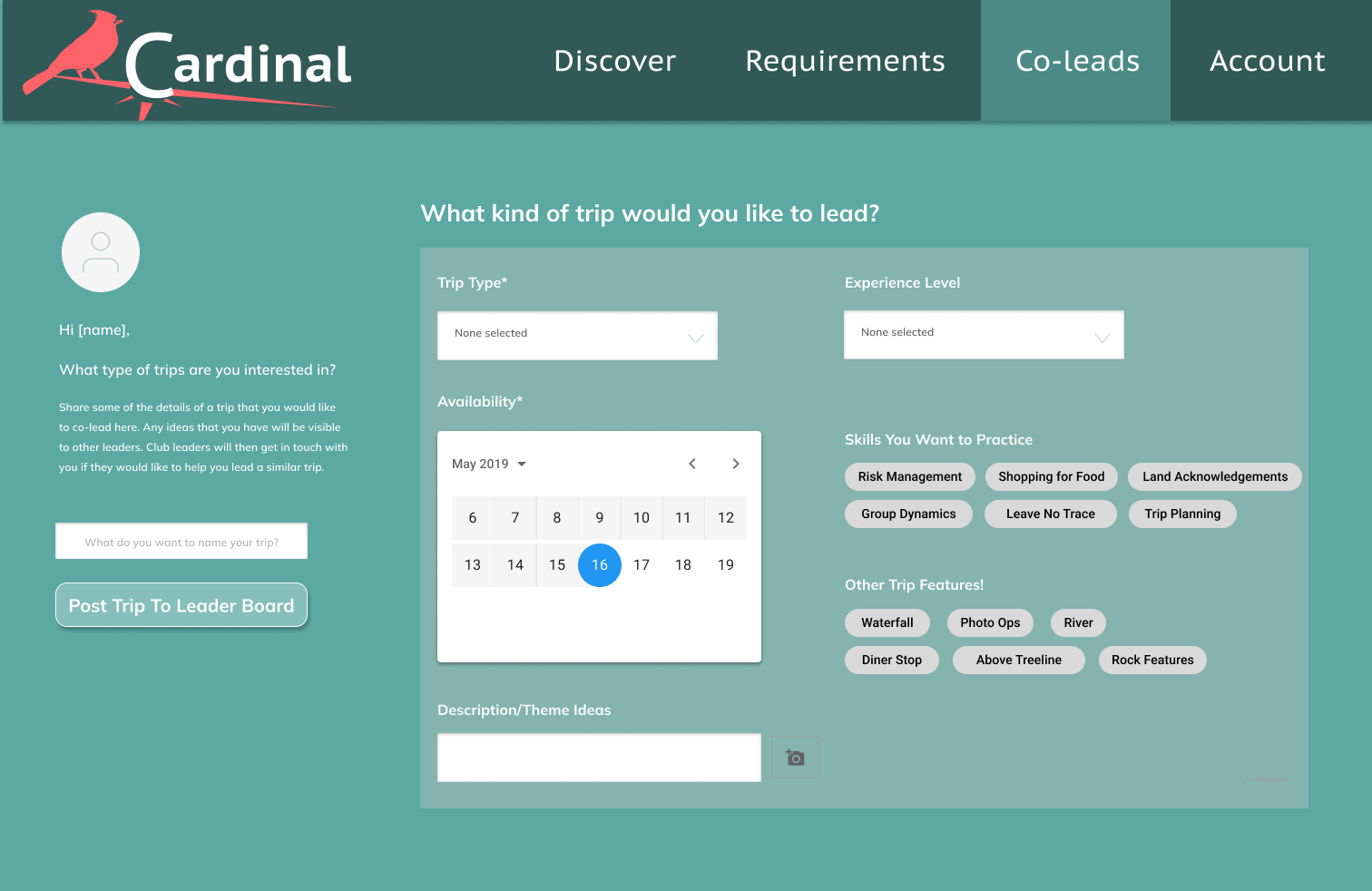
Task: Select May 17 in the calendar
Action: tap(642, 565)
